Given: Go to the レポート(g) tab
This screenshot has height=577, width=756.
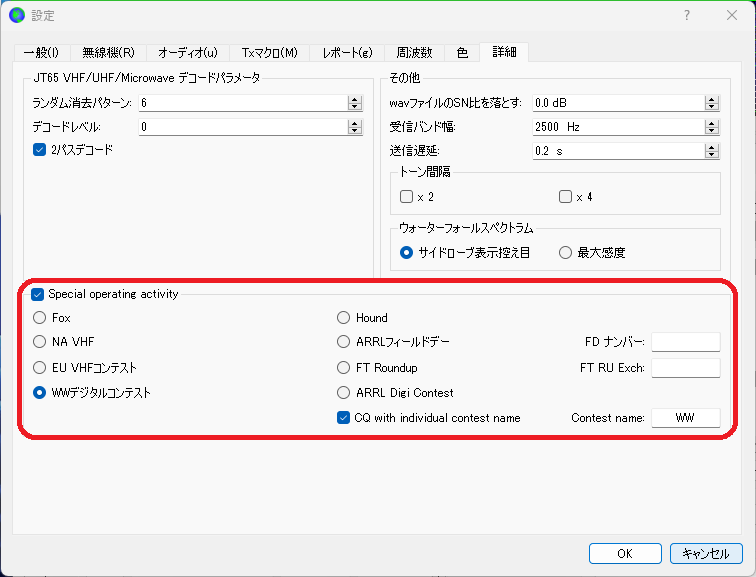Looking at the screenshot, I should 347,53.
